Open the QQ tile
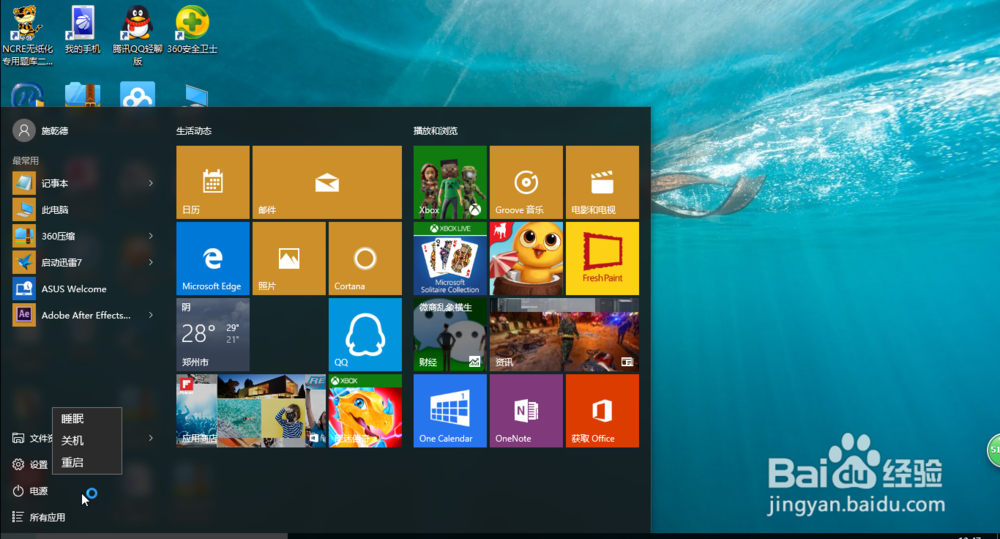This screenshot has width=1000, height=539. pos(365,334)
